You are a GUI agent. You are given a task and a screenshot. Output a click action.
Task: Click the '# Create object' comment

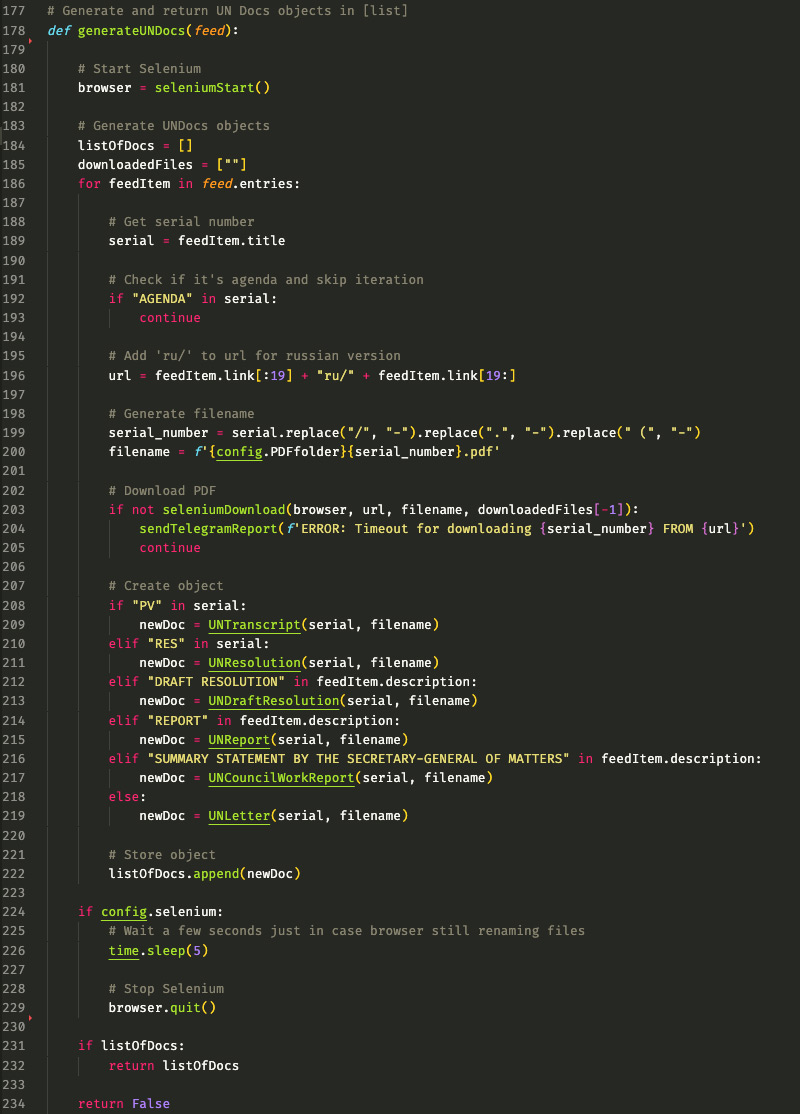point(166,586)
